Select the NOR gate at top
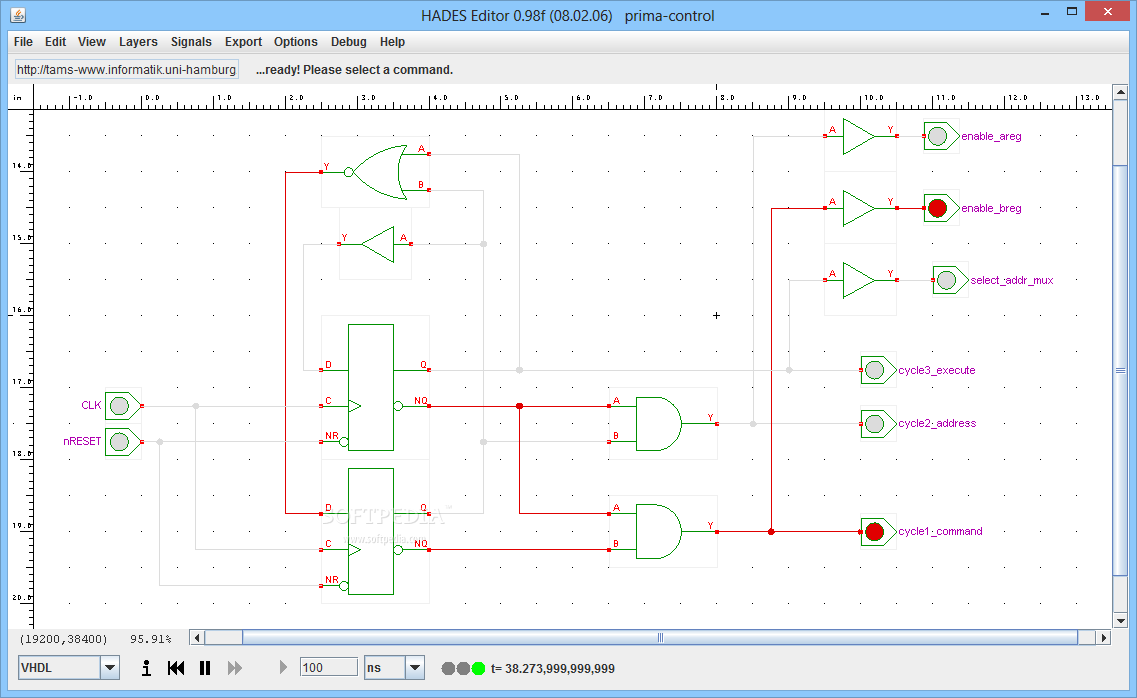Screen dimensions: 1137x698 pos(376,173)
